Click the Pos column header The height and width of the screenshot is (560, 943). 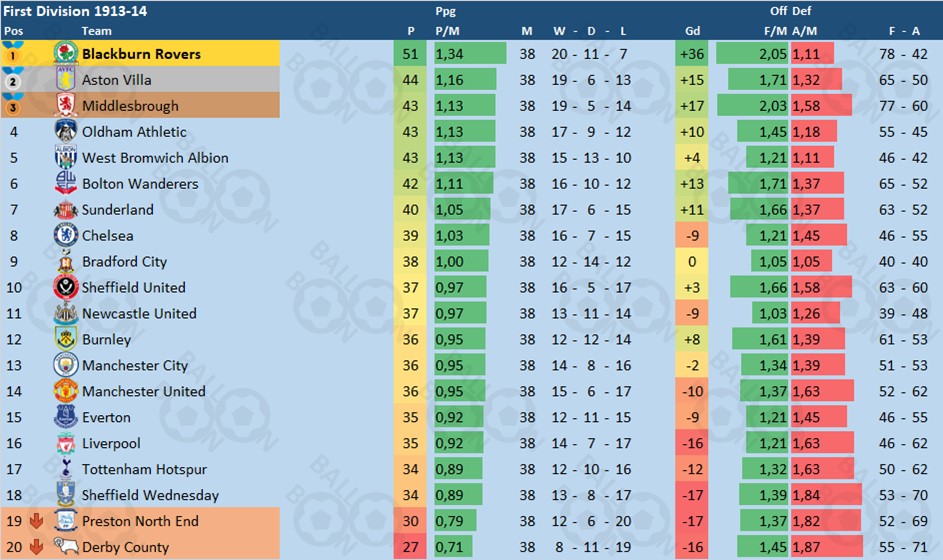pos(13,31)
